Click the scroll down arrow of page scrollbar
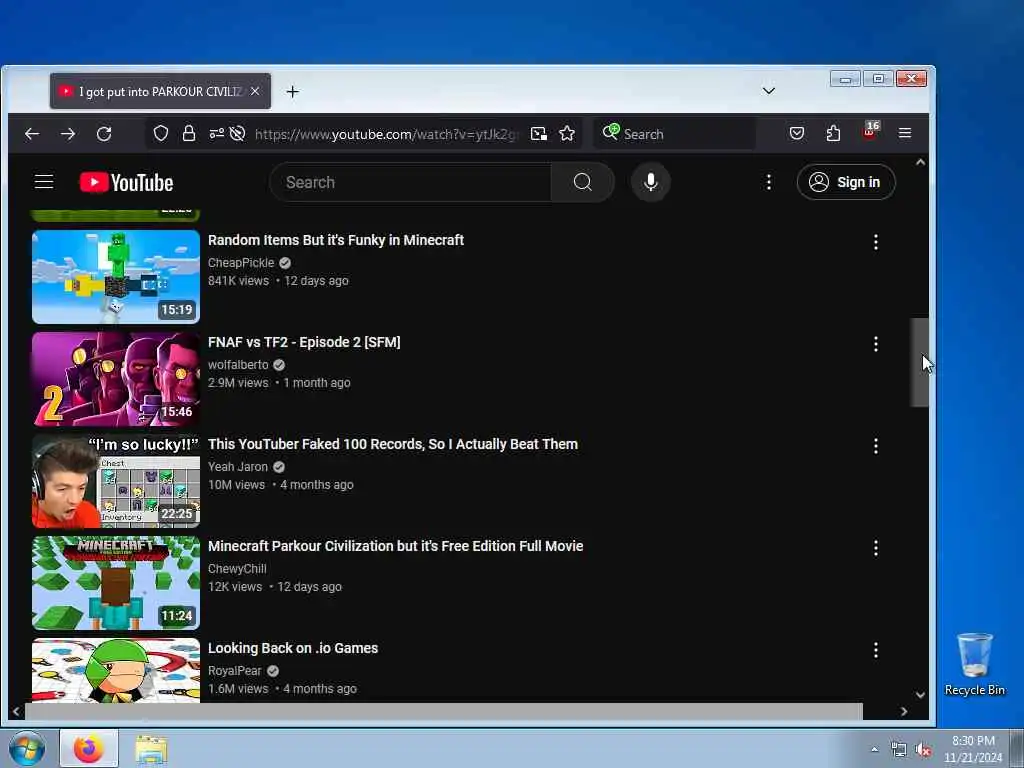Viewport: 1024px width, 768px height. (x=920, y=695)
